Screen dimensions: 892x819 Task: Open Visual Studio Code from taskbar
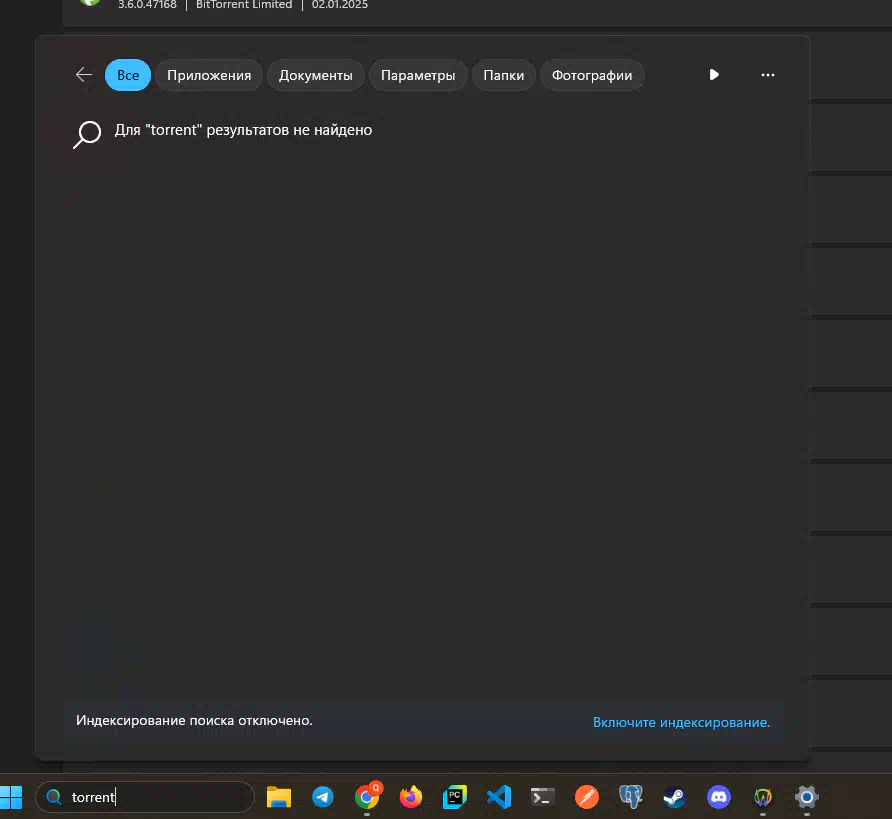tap(499, 797)
